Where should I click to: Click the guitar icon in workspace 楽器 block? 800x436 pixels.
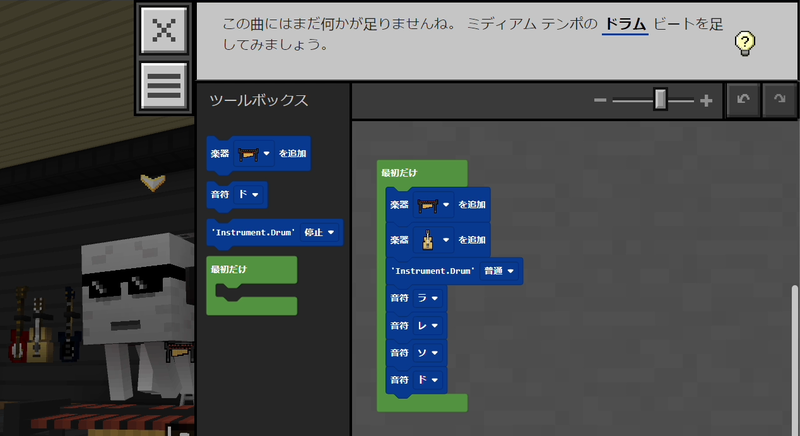click(428, 239)
